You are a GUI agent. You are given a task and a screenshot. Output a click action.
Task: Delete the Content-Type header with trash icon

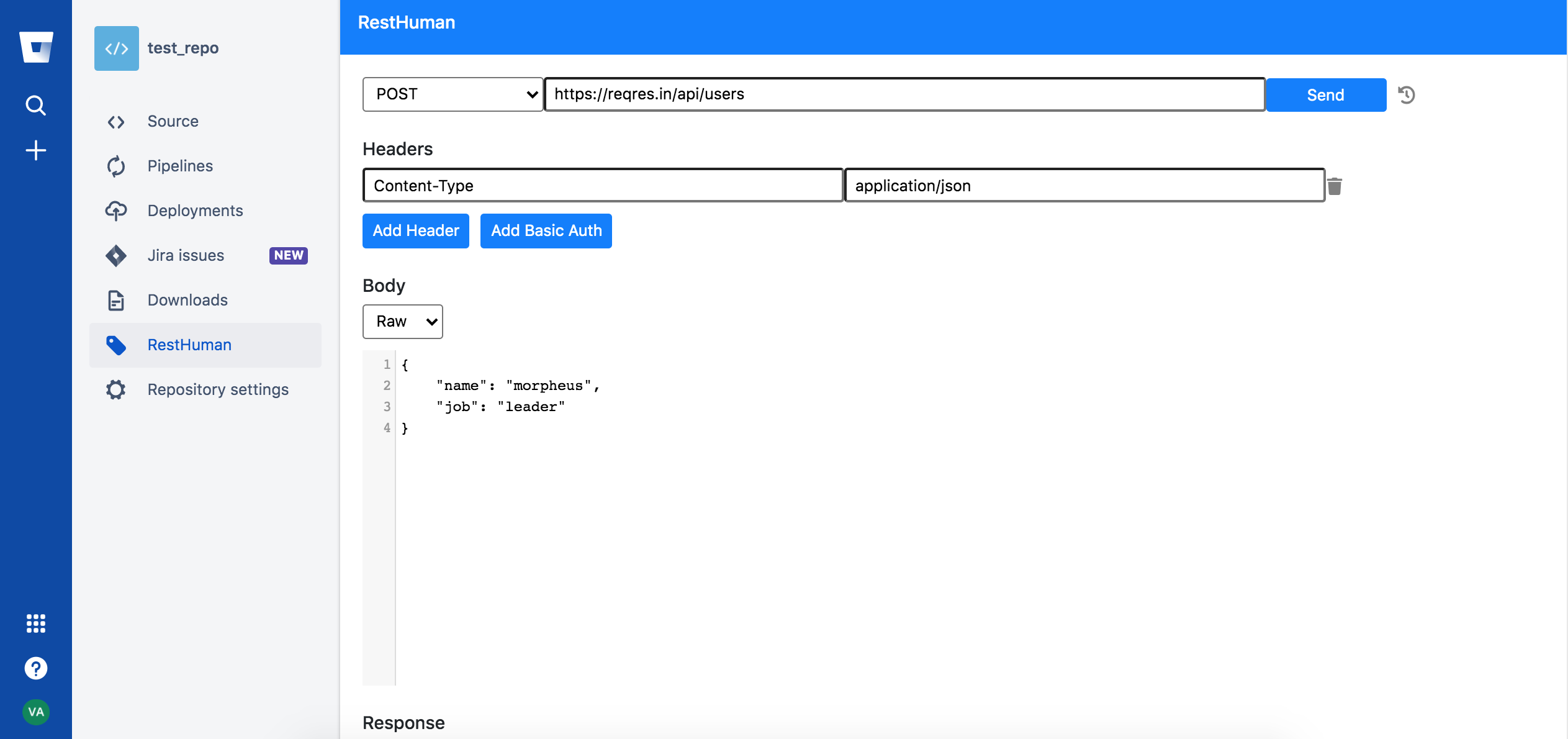1335,186
